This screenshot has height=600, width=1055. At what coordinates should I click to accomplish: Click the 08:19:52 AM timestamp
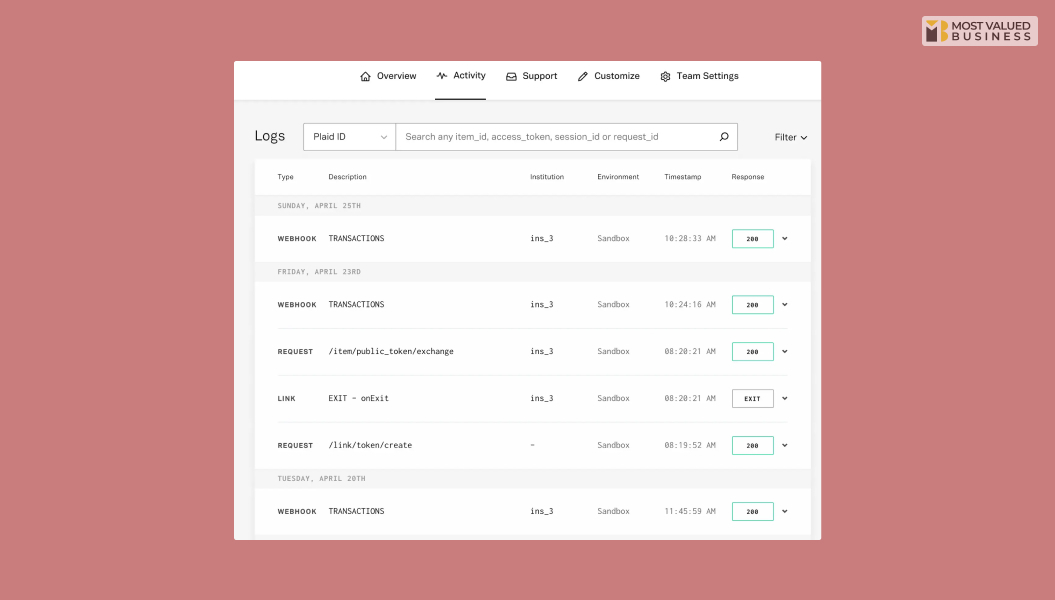point(690,445)
